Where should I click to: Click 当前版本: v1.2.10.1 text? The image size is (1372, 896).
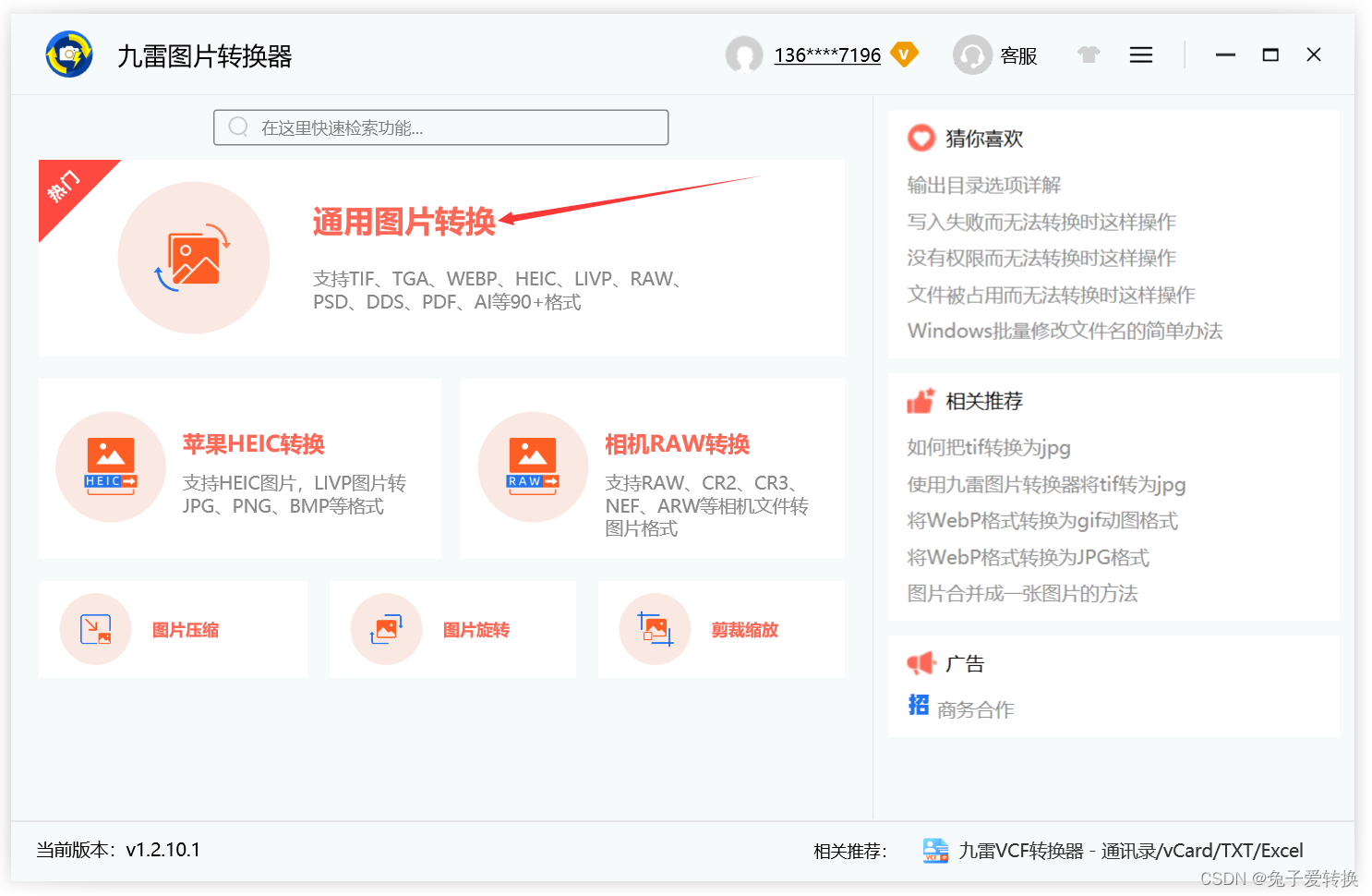pyautogui.click(x=118, y=850)
